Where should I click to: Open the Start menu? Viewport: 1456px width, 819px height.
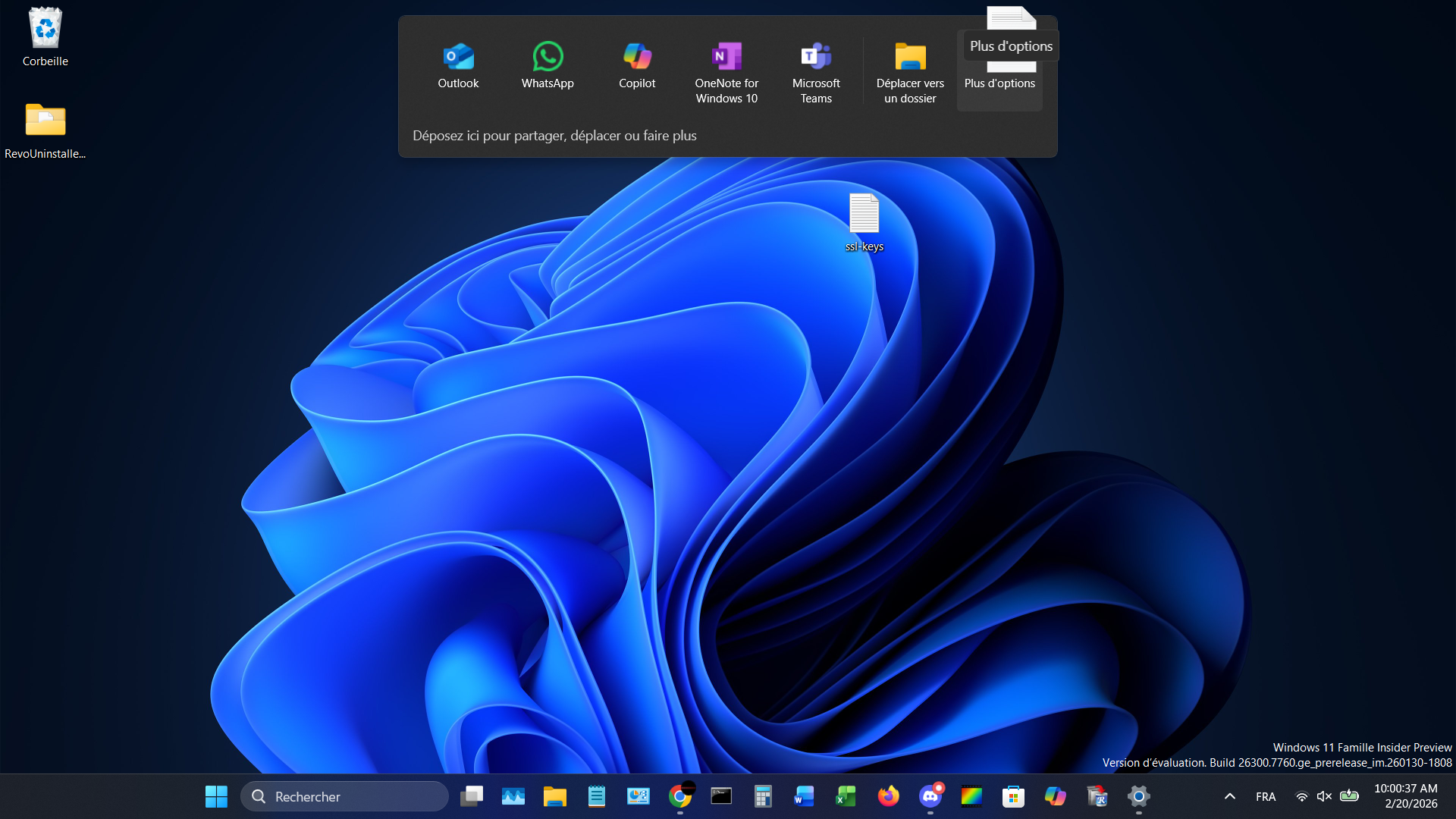point(216,796)
